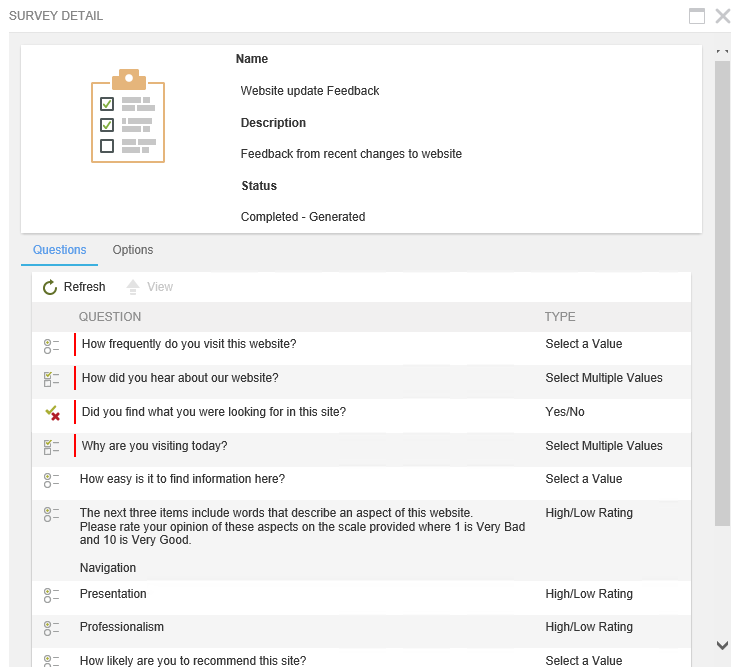Switch to the Questions tab

(60, 250)
